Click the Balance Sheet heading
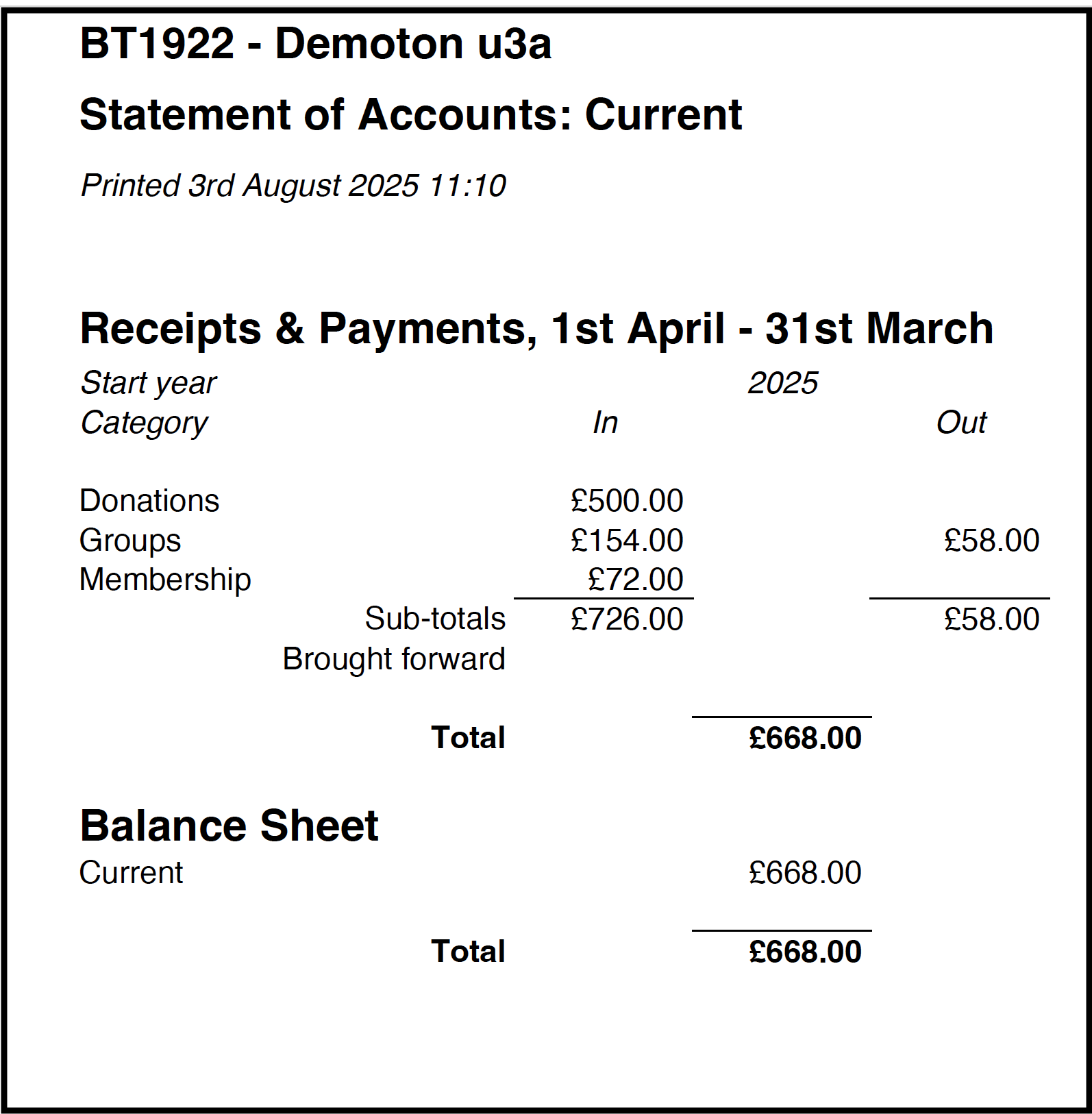1092x1114 pixels. coord(229,826)
